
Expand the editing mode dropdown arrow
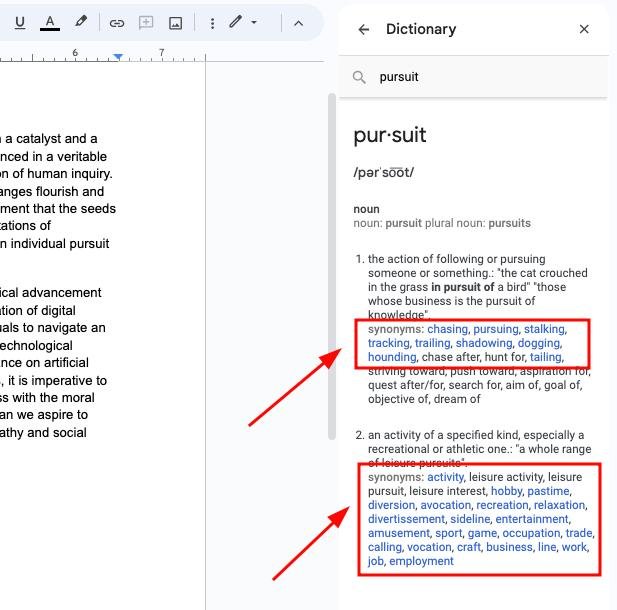[254, 22]
